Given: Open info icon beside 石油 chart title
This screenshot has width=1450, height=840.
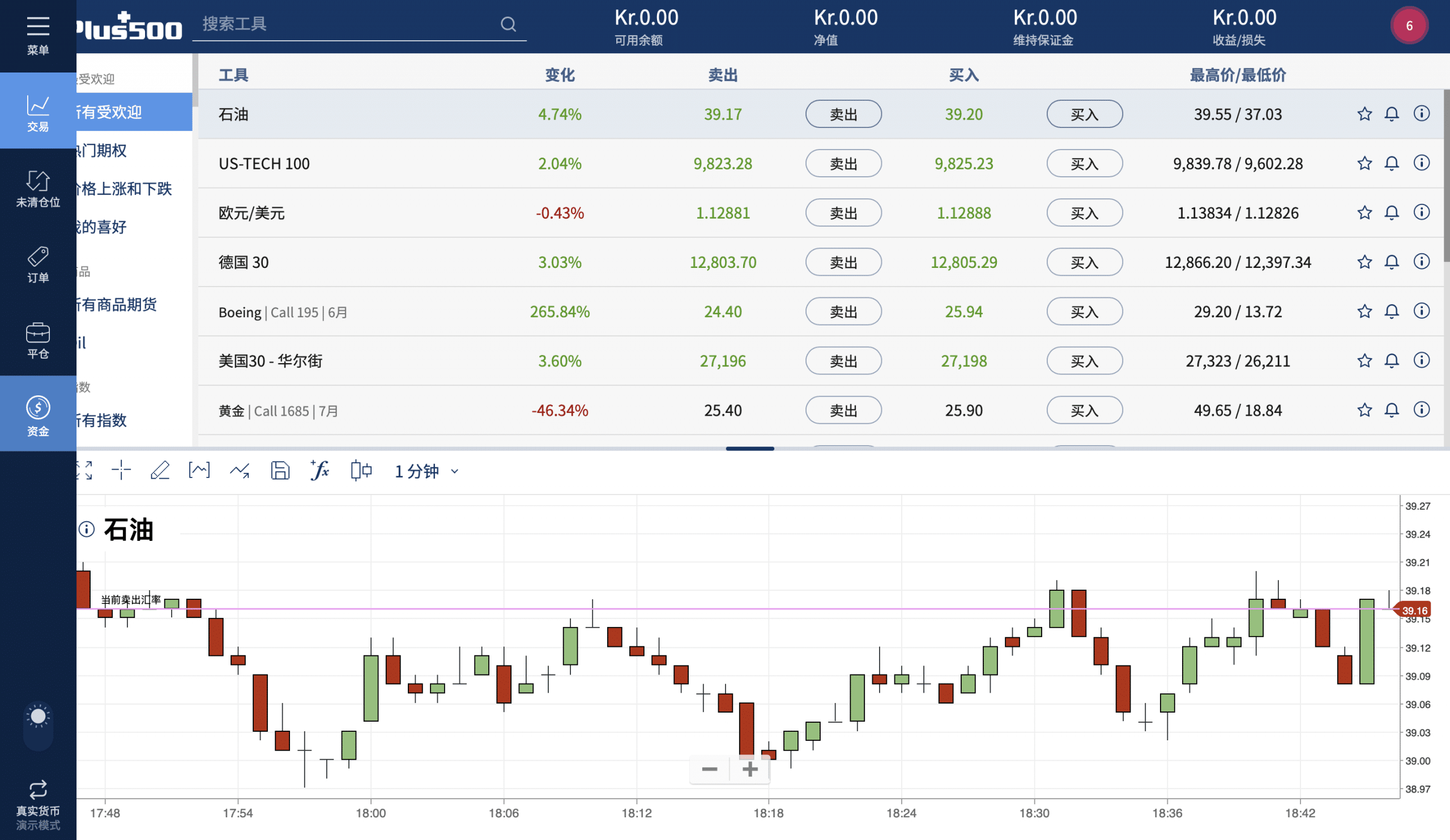Looking at the screenshot, I should pos(86,529).
